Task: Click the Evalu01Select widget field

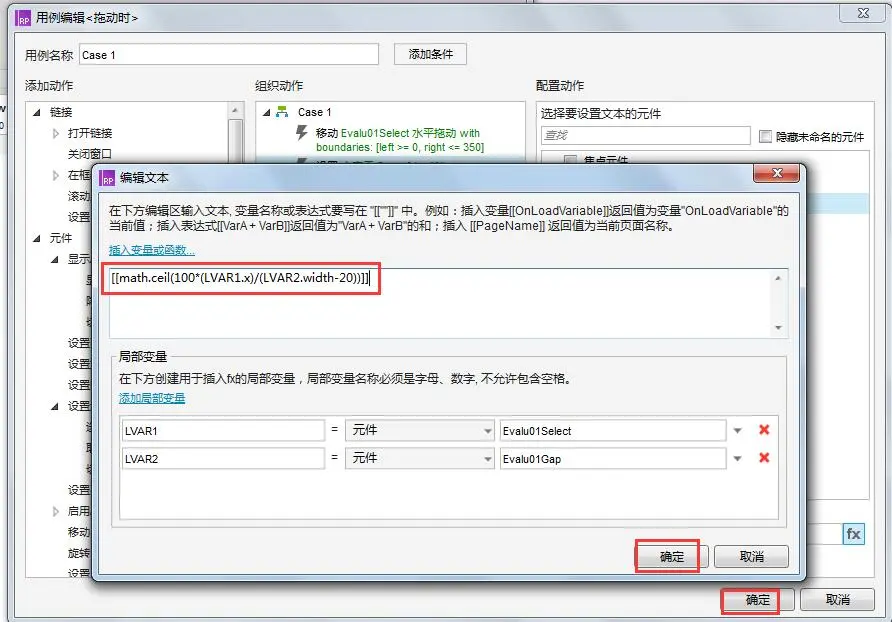Action: click(613, 430)
